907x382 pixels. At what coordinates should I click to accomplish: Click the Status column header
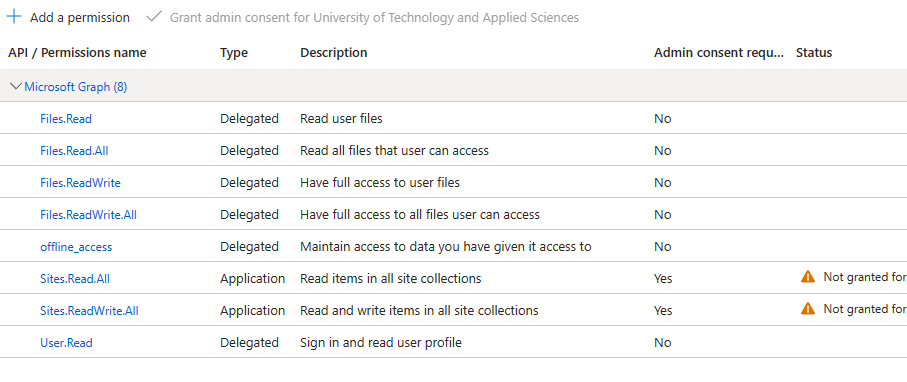click(x=814, y=53)
